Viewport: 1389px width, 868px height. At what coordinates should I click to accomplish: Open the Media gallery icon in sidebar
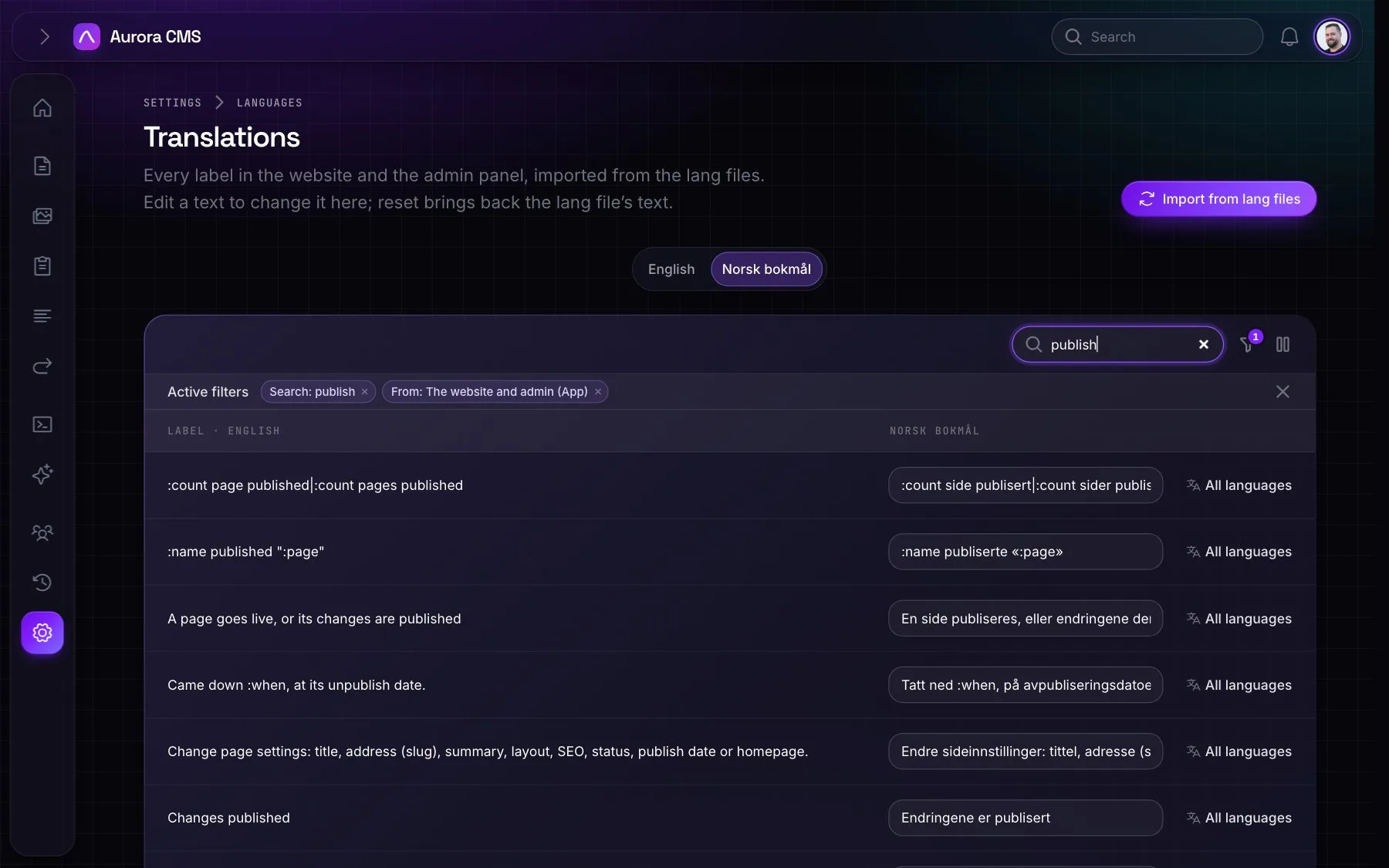42,216
